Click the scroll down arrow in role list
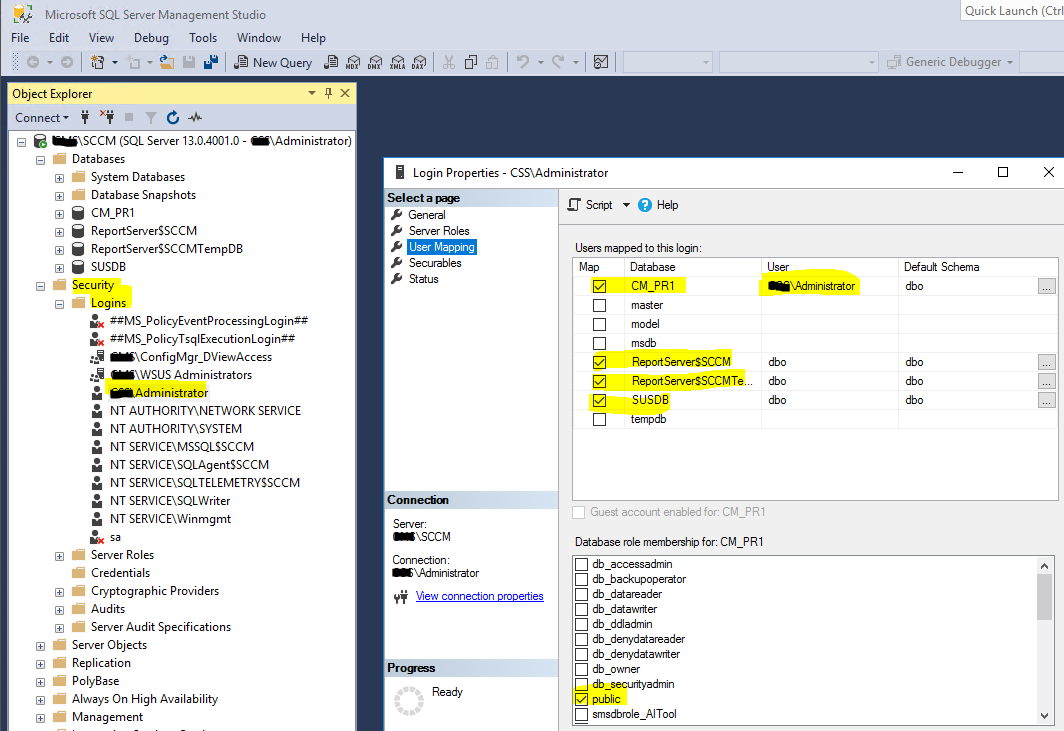This screenshot has height=731, width=1064. point(1044,716)
